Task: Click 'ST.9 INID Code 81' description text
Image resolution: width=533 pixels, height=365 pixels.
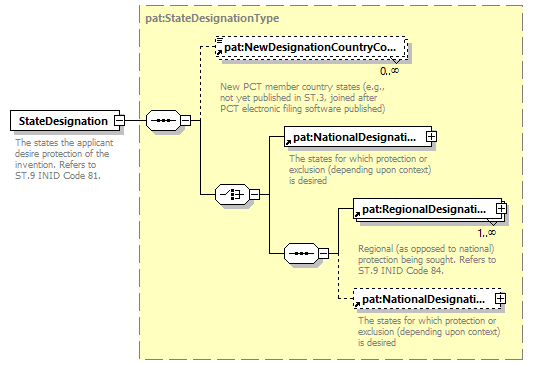Action: pyautogui.click(x=58, y=176)
